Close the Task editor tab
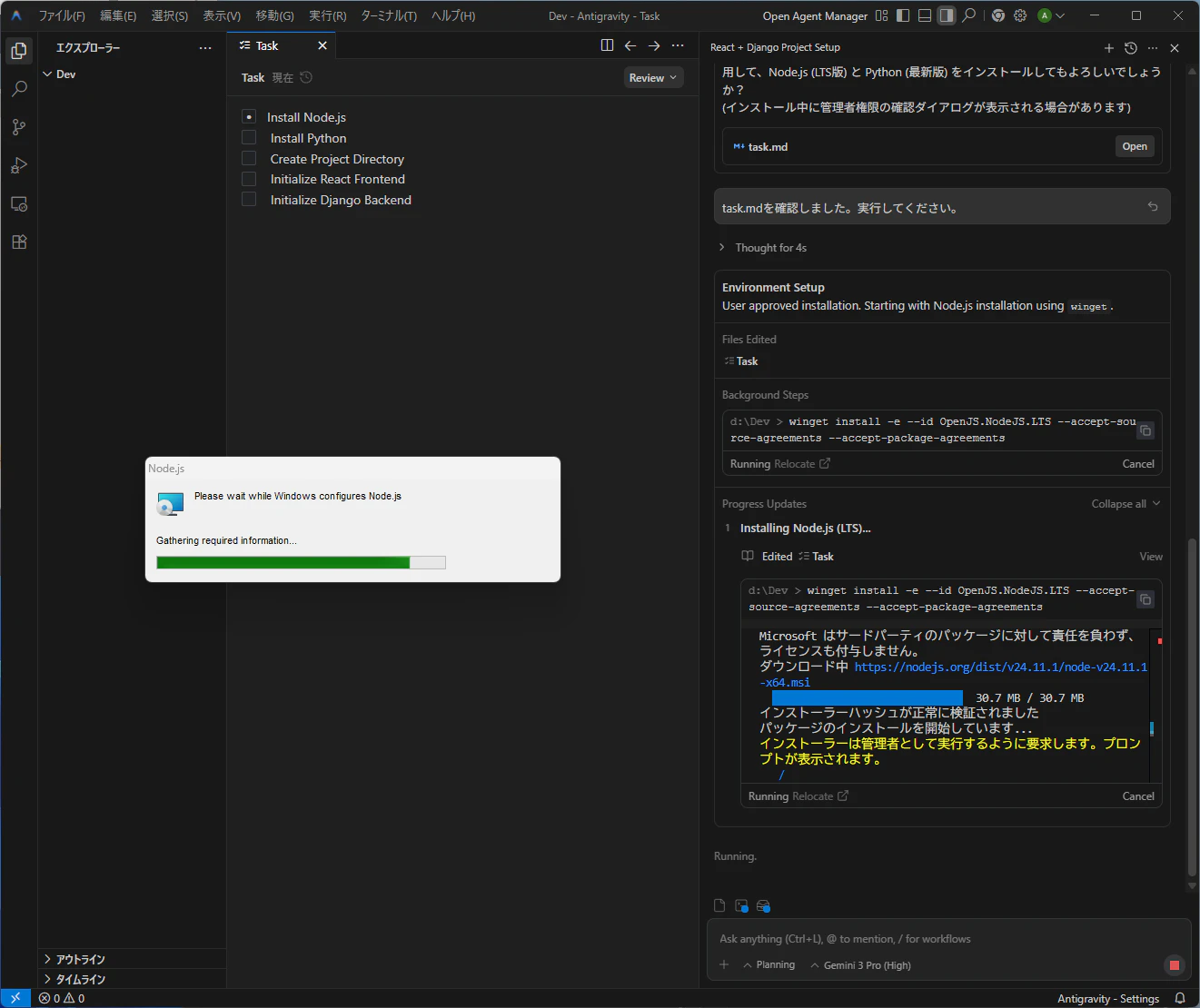This screenshot has width=1200, height=1008. click(x=322, y=45)
